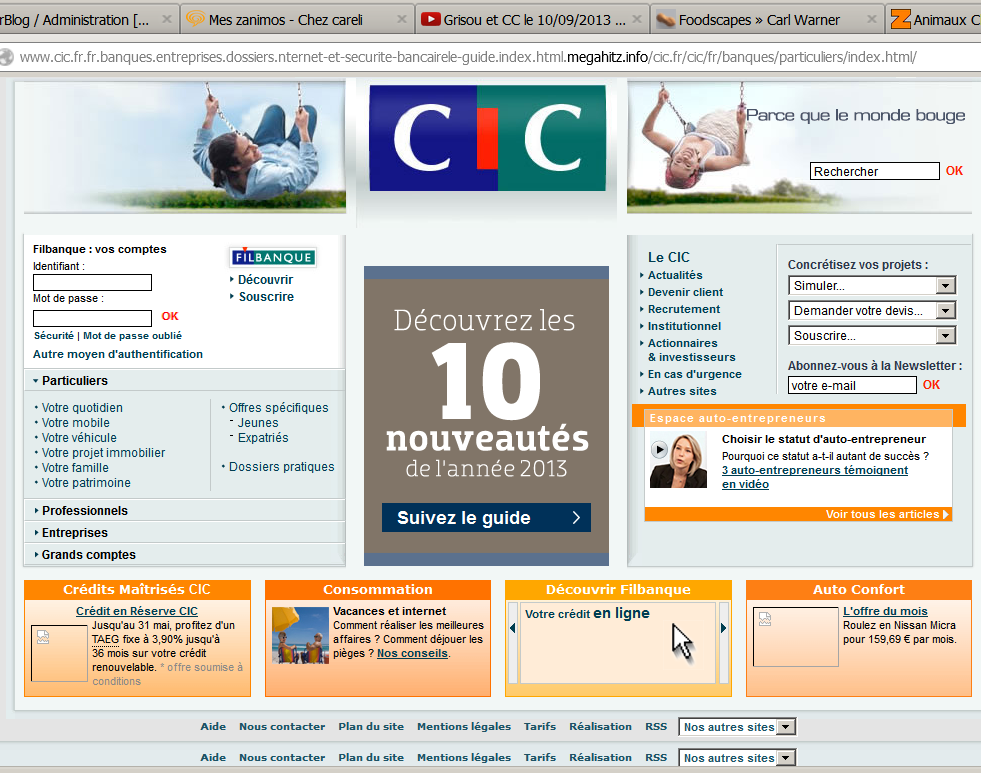Click the Vacances et internet beach image
The height and width of the screenshot is (773, 981).
point(300,635)
